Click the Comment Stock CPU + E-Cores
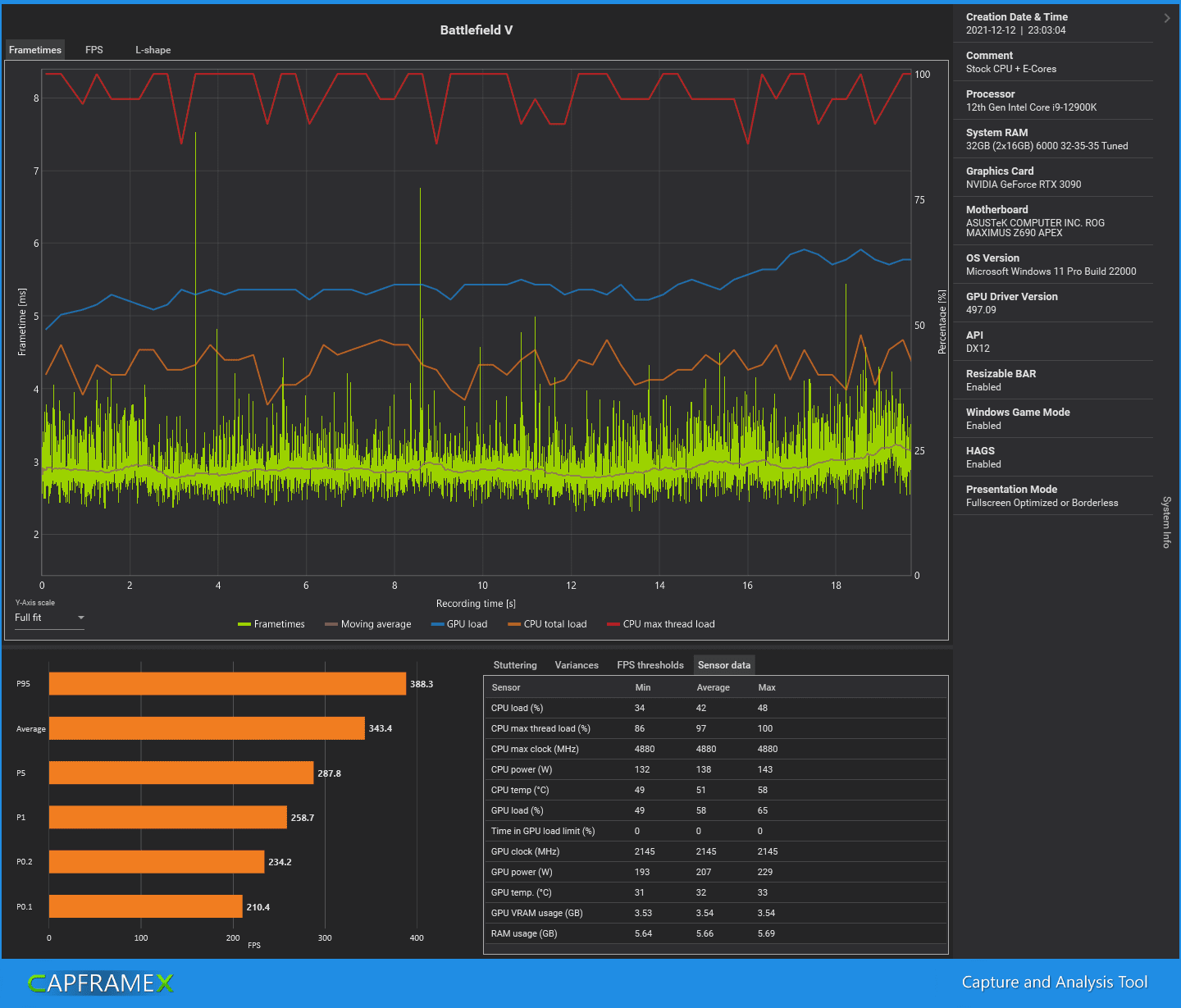1181x1008 pixels. click(x=1054, y=62)
